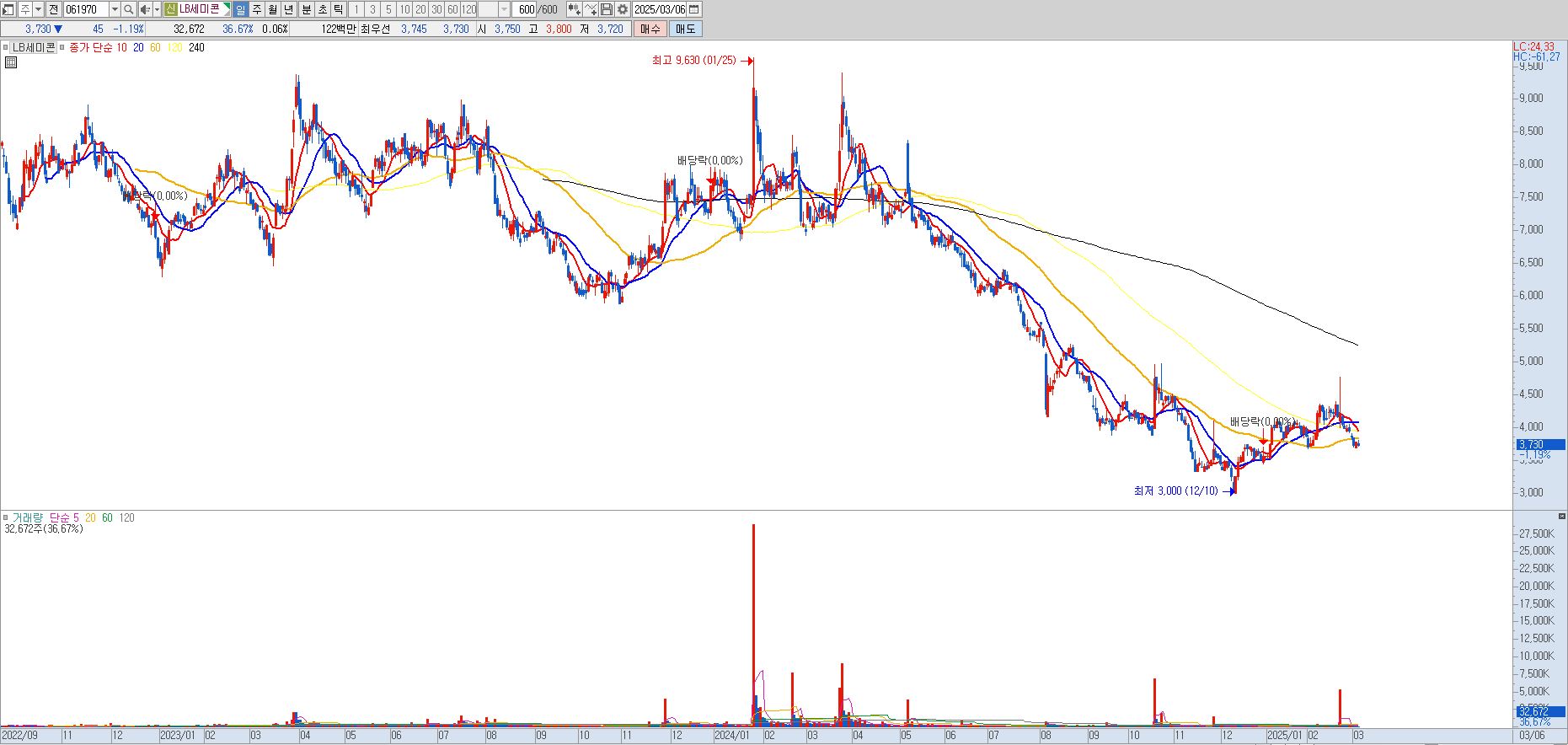This screenshot has height=745, width=1568.
Task: Click the 2025/03/06 date field
Action: coord(660,9)
